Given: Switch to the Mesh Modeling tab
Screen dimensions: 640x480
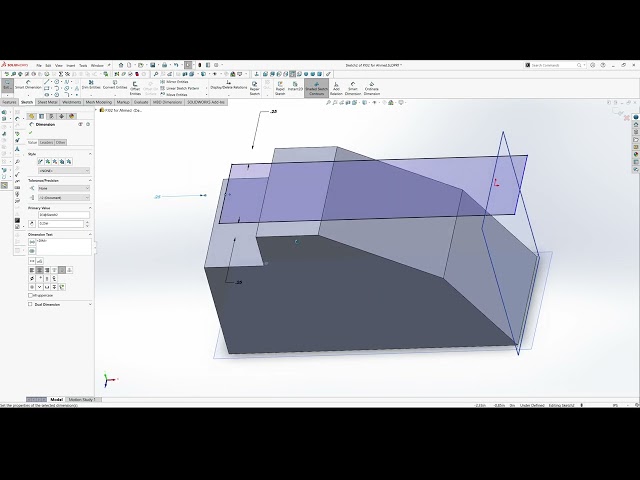Looking at the screenshot, I should (99, 102).
